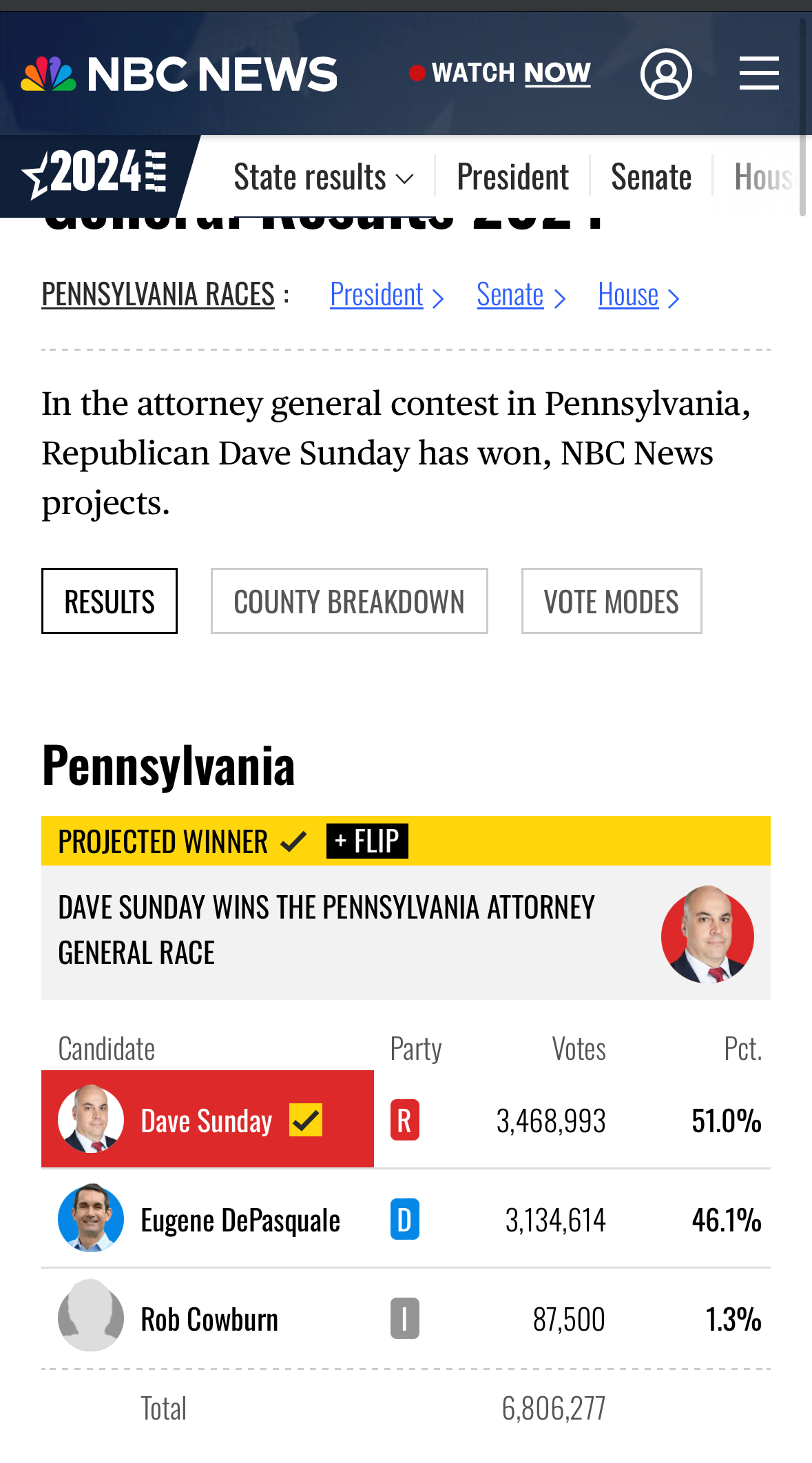This screenshot has width=812, height=1463.
Task: Open the Senate nav item
Action: (651, 177)
